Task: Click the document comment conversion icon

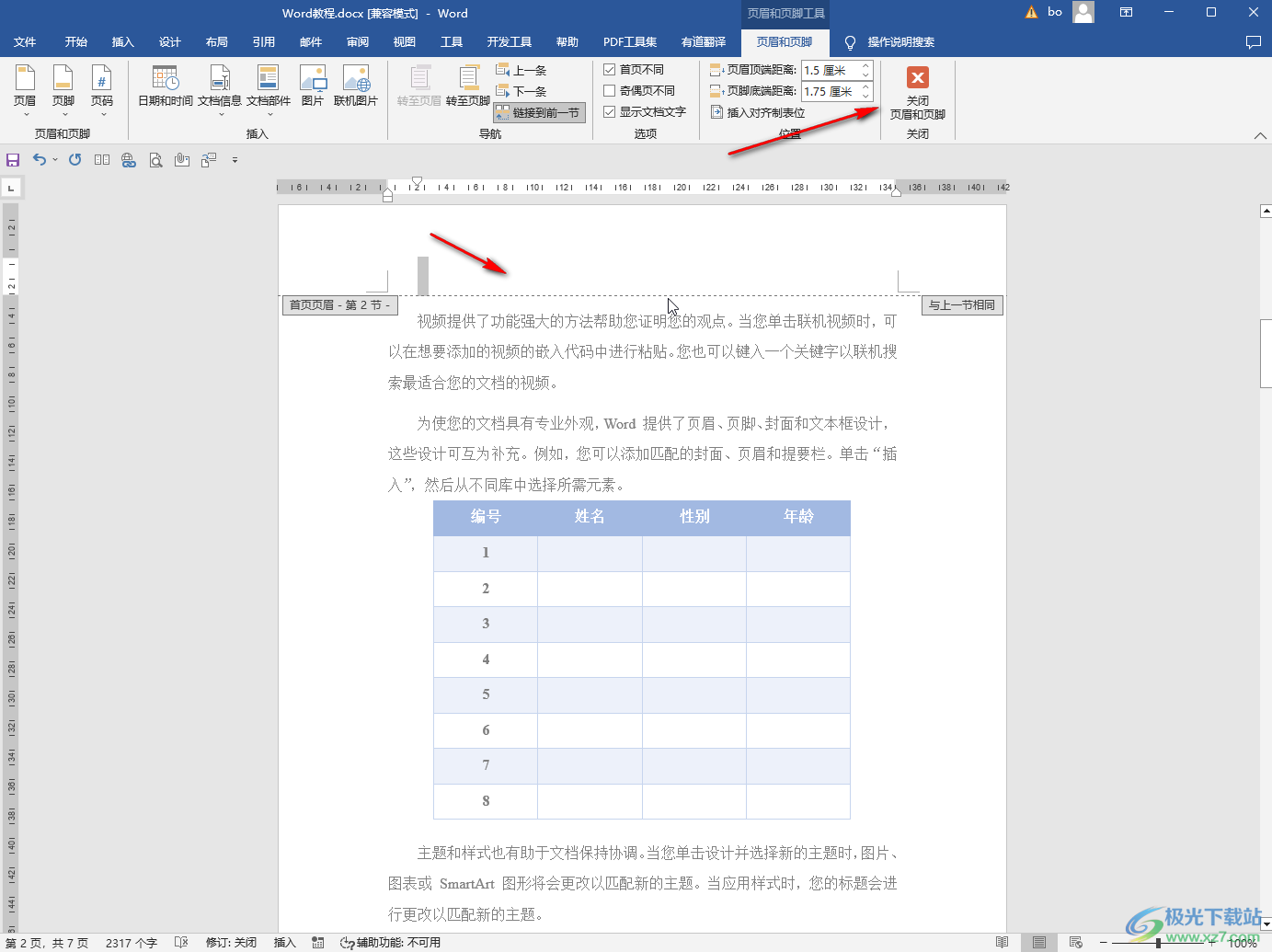Action: (x=209, y=160)
